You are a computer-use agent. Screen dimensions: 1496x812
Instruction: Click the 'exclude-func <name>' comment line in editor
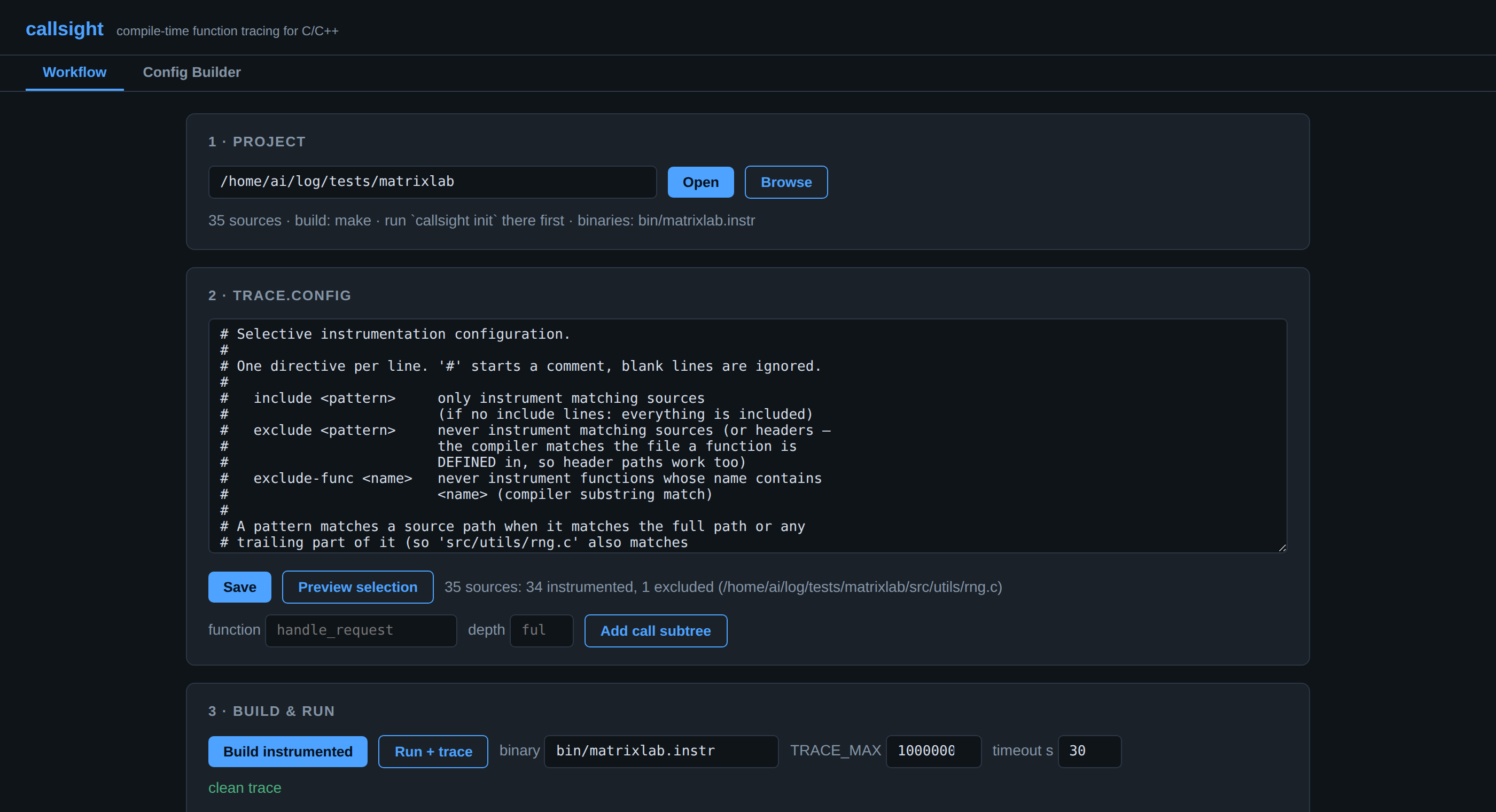[521, 478]
